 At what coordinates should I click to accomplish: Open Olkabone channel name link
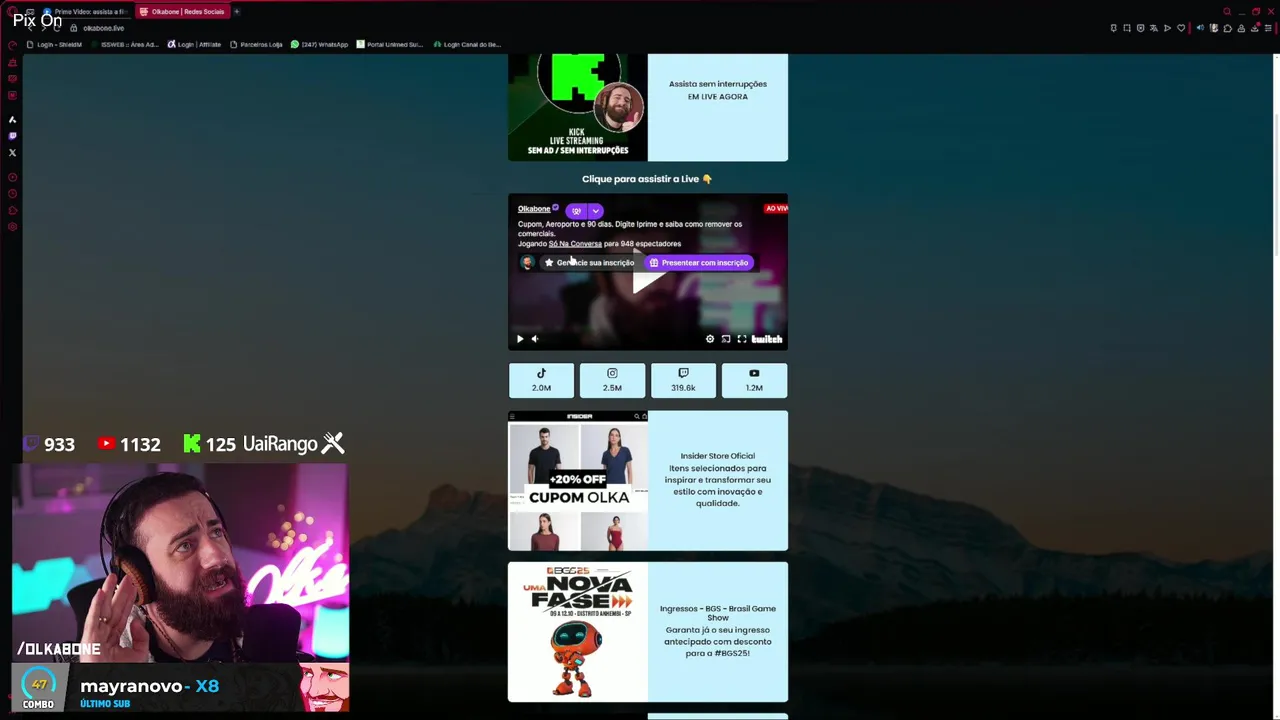(534, 209)
